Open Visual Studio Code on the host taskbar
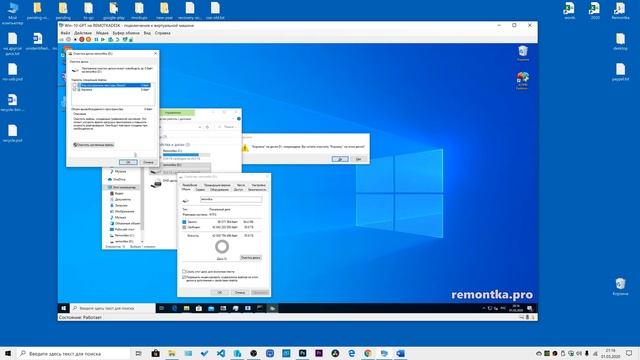Image resolution: width=640 pixels, height=360 pixels. pos(221,353)
